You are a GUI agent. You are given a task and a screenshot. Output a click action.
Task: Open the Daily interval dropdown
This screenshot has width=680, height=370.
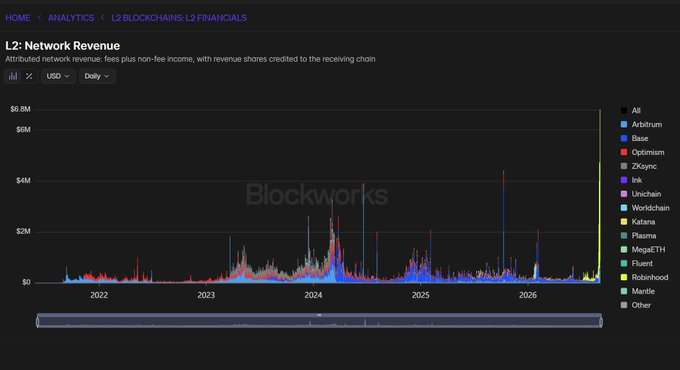(x=97, y=76)
